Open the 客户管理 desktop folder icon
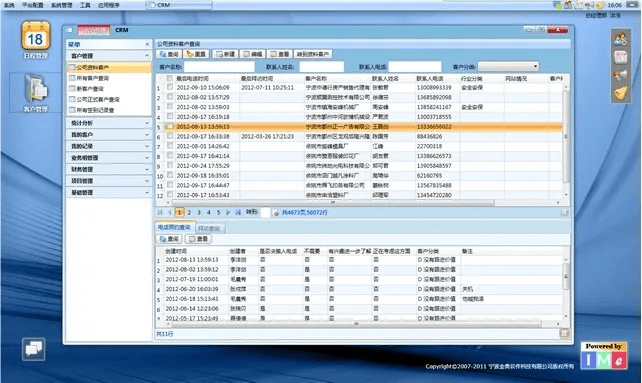 pos(36,88)
